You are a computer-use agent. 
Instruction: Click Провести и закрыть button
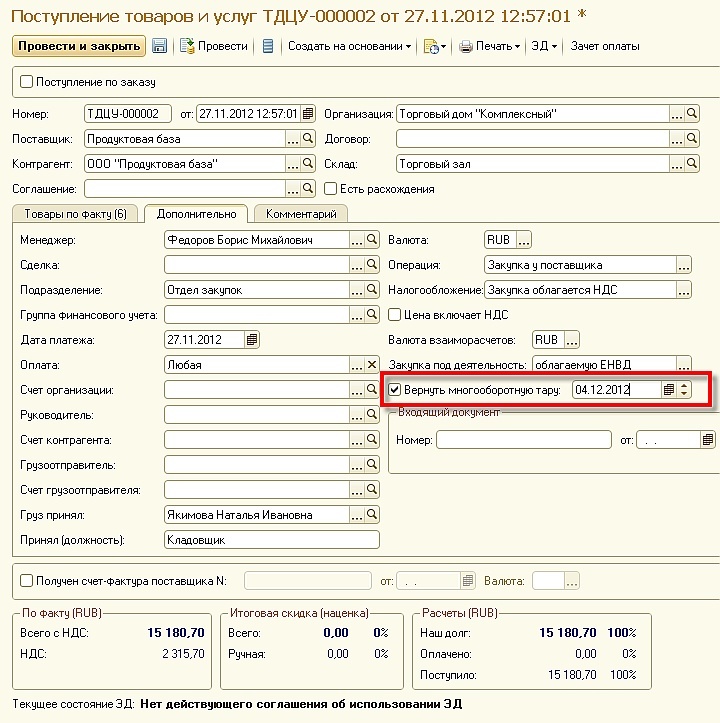click(79, 46)
